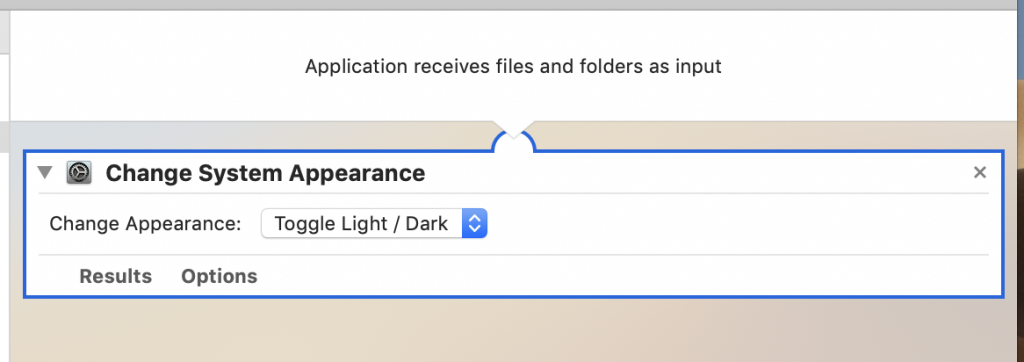Click the Change Appearance label
This screenshot has height=362, width=1024.
146,224
